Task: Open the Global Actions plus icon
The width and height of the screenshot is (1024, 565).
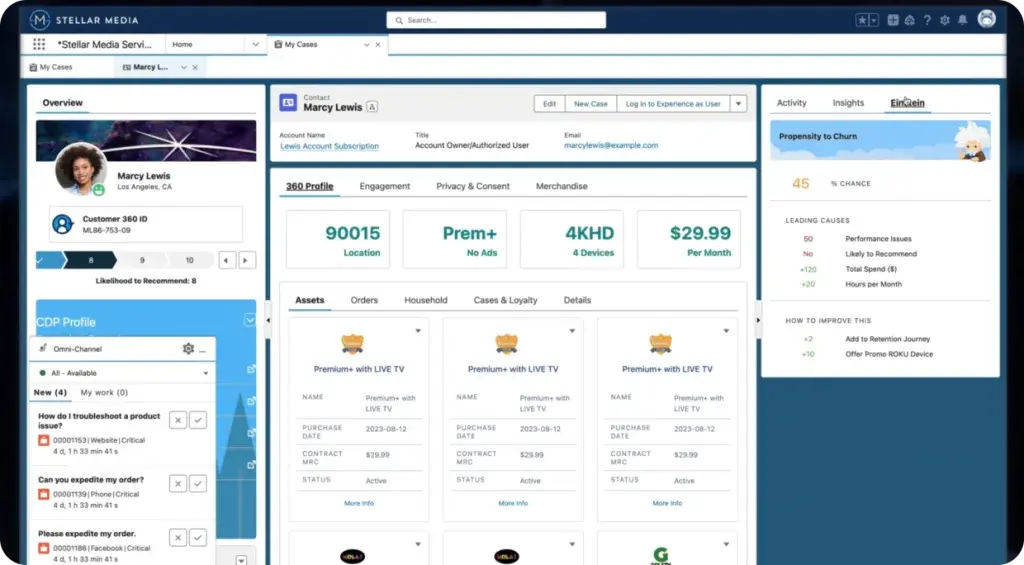Action: tap(893, 20)
